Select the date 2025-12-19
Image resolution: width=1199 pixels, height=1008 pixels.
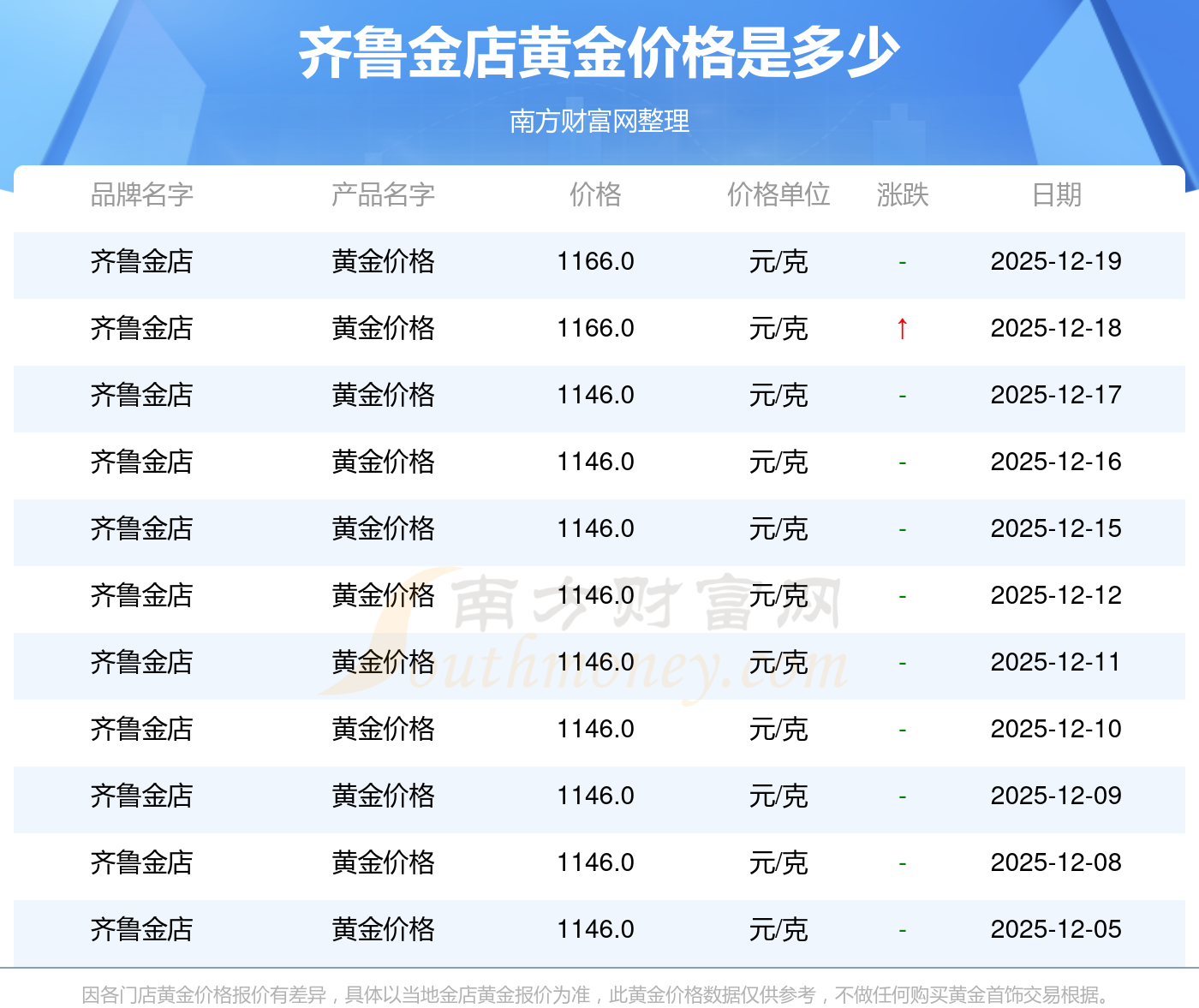click(1056, 261)
